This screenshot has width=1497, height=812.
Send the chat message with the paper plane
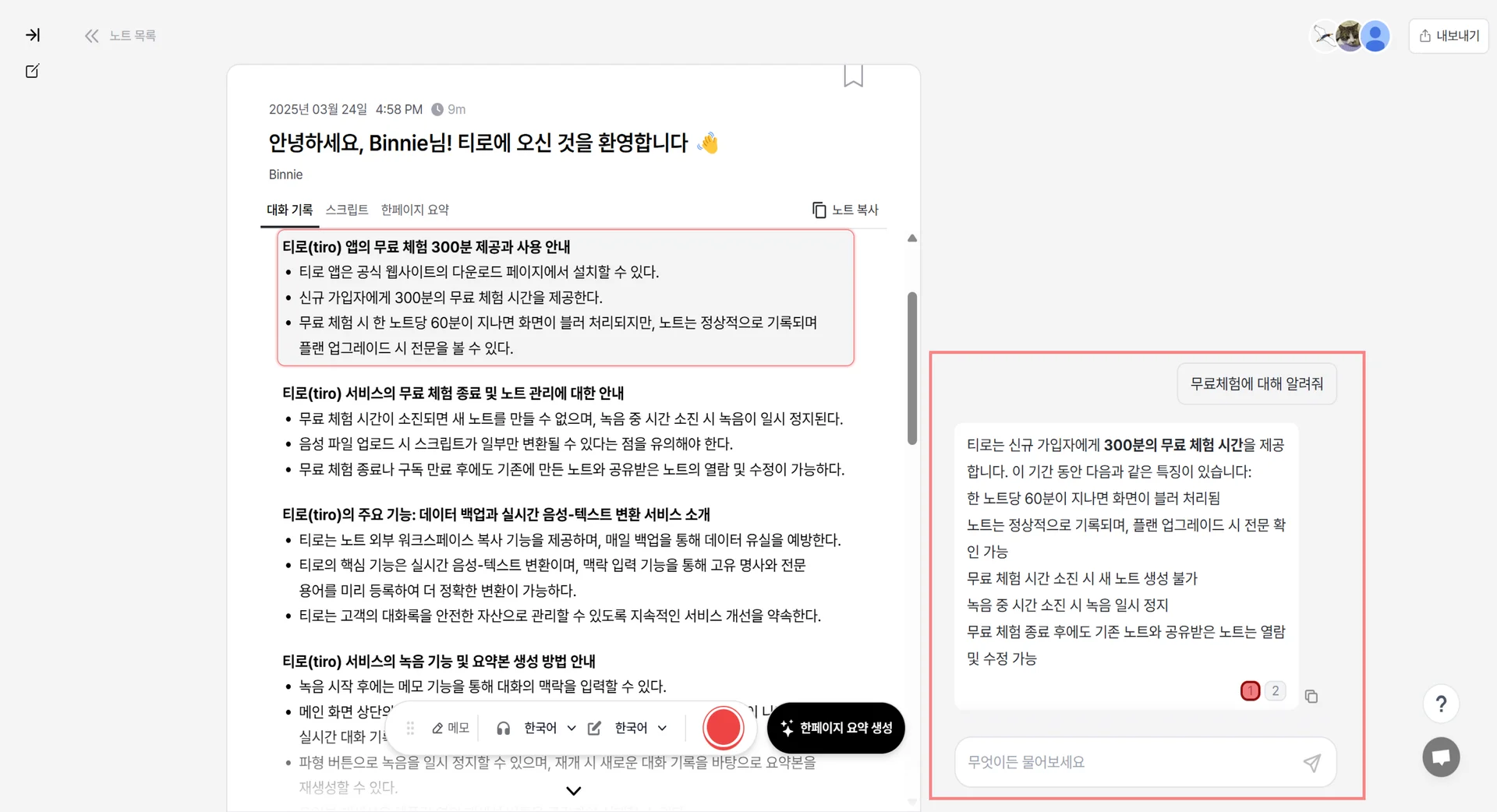(x=1312, y=762)
